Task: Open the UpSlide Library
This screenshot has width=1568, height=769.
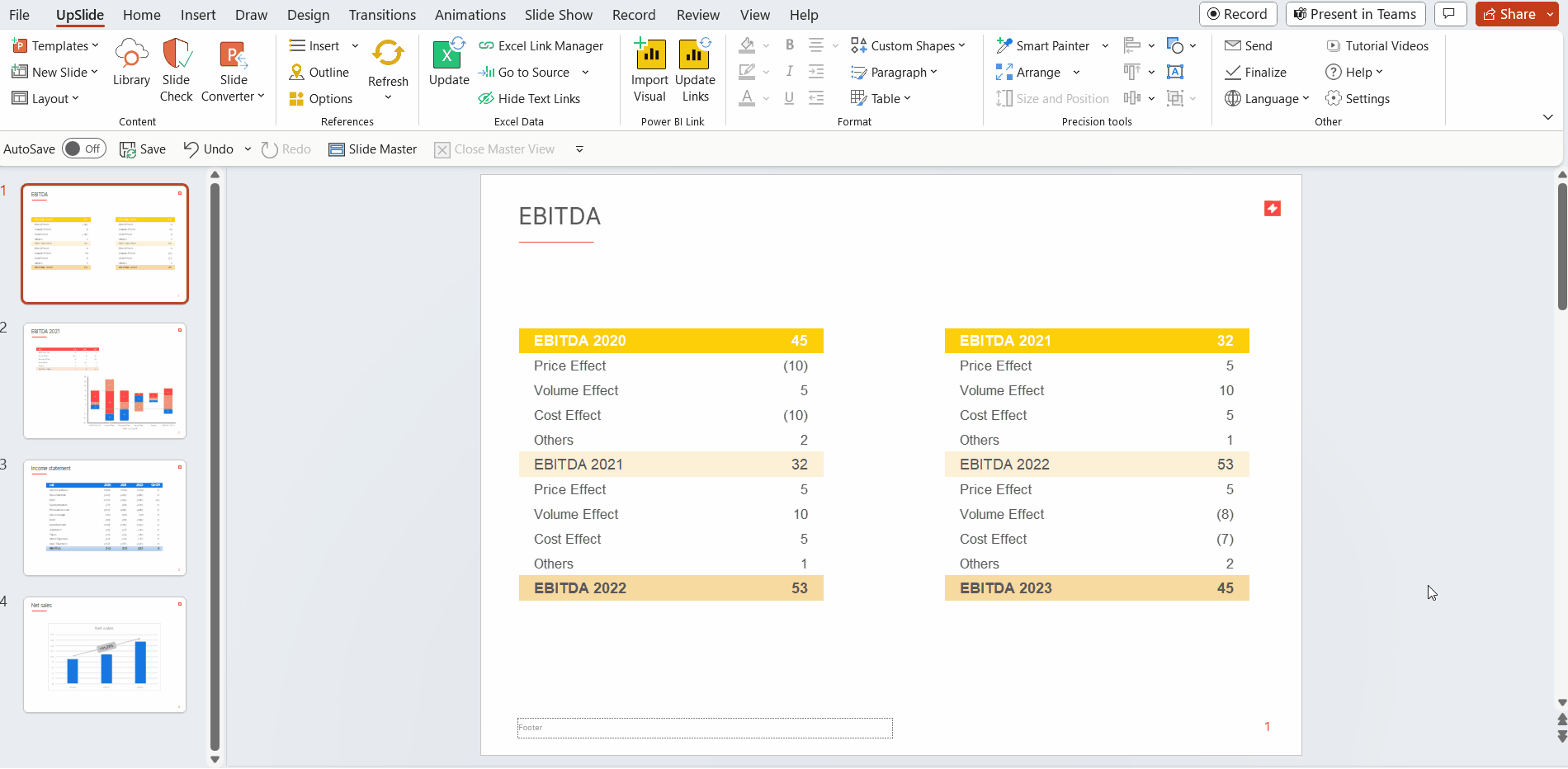Action: coord(131,63)
